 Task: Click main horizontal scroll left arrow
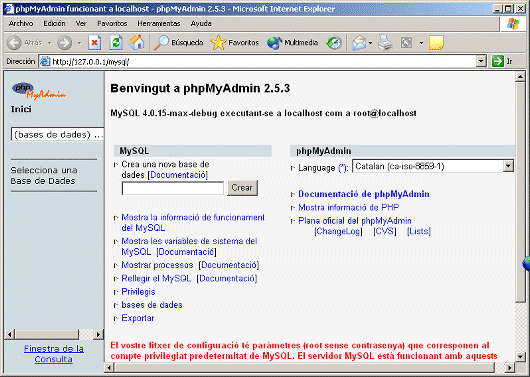pos(109,368)
